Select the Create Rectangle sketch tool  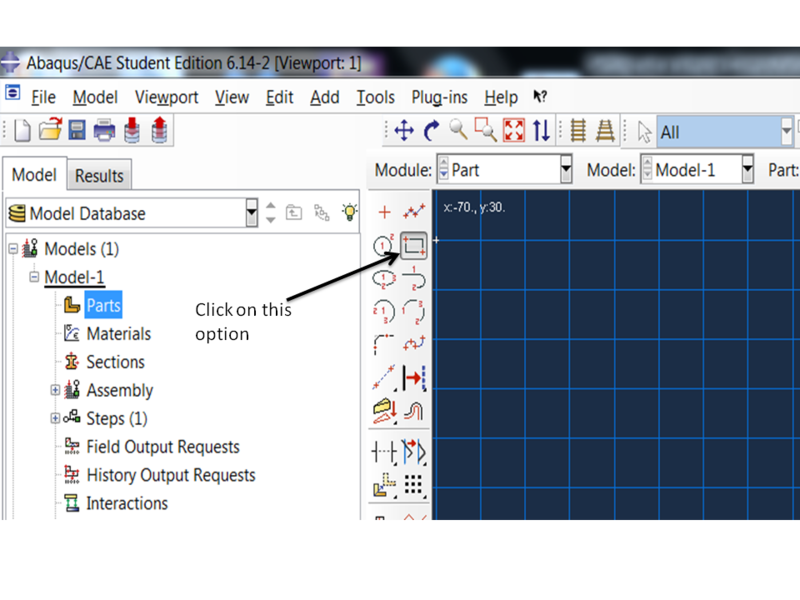[x=413, y=245]
